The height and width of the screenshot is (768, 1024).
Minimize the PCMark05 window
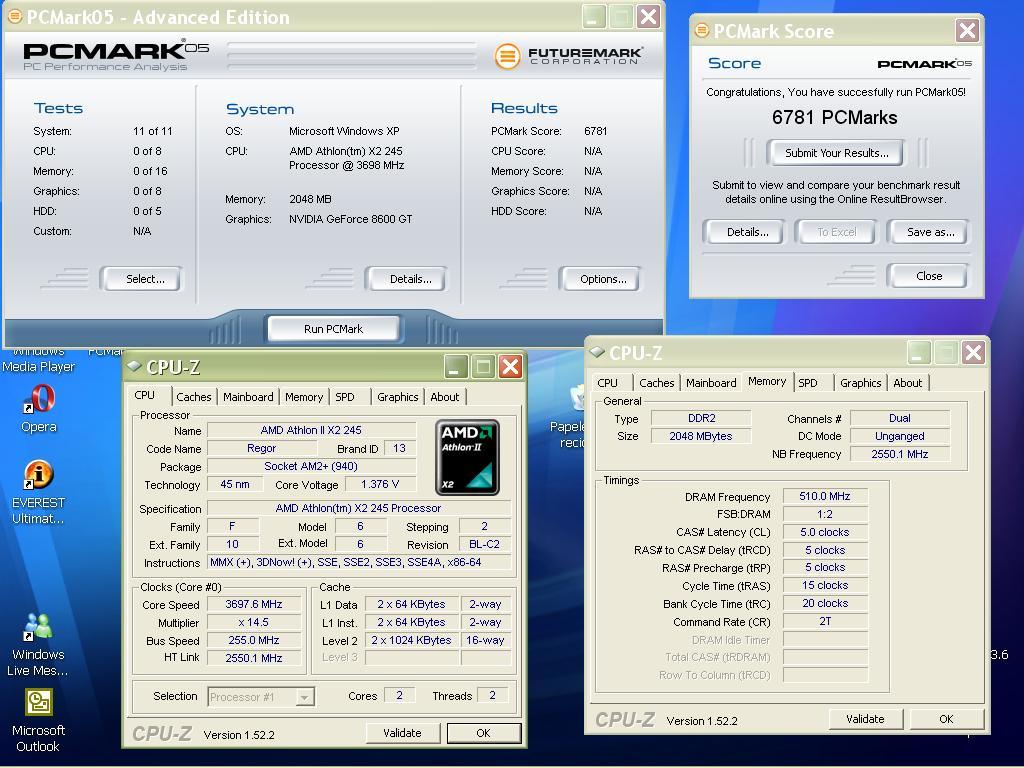pyautogui.click(x=593, y=16)
